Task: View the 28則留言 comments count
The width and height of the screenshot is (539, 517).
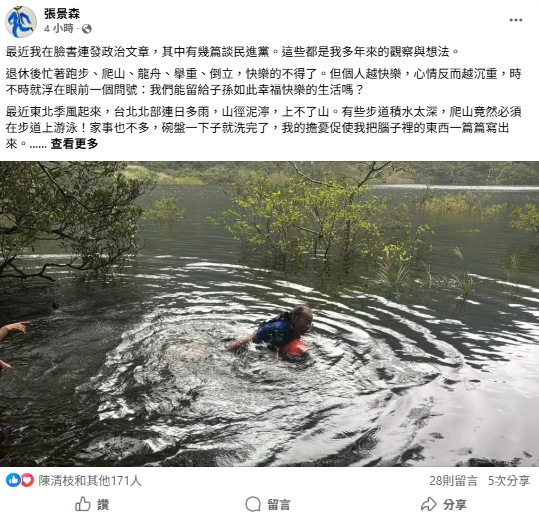Action: pos(453,481)
